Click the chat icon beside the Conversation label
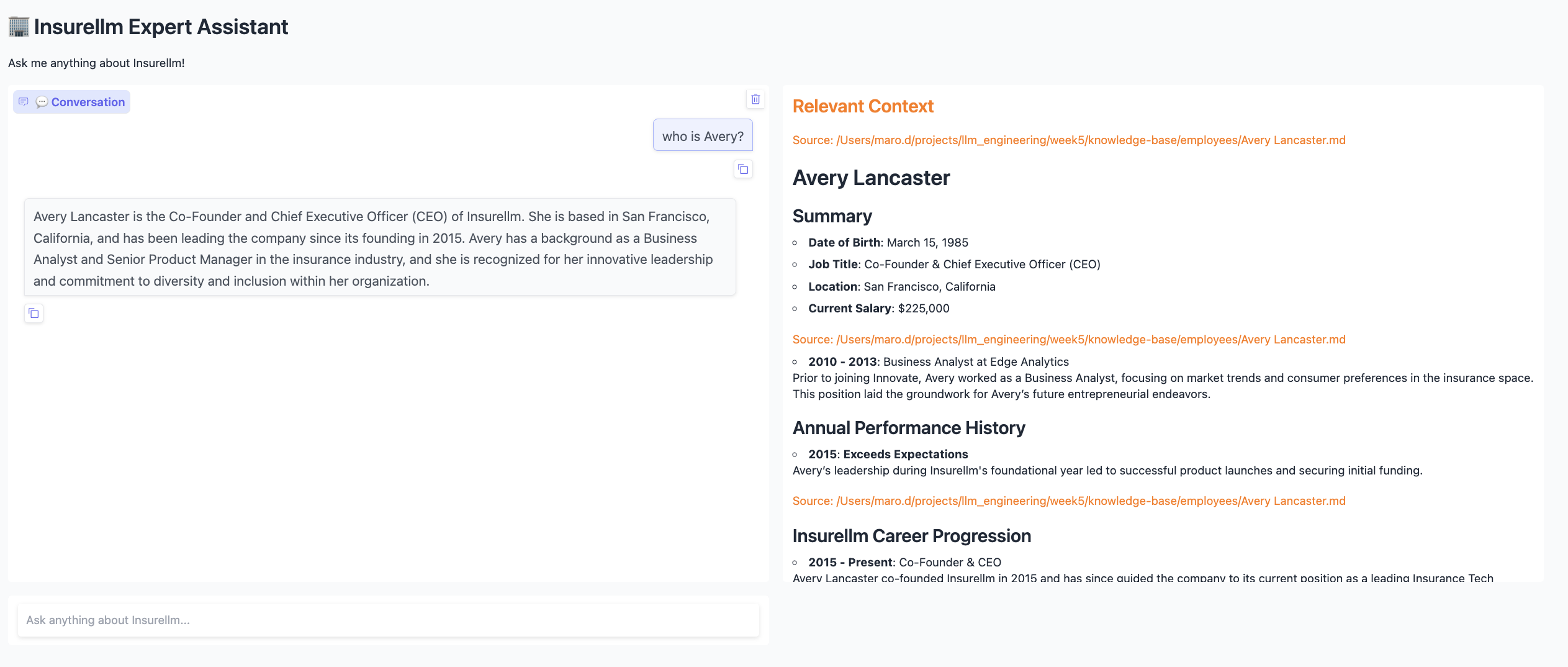Screen dimensions: 1568x667 24,102
